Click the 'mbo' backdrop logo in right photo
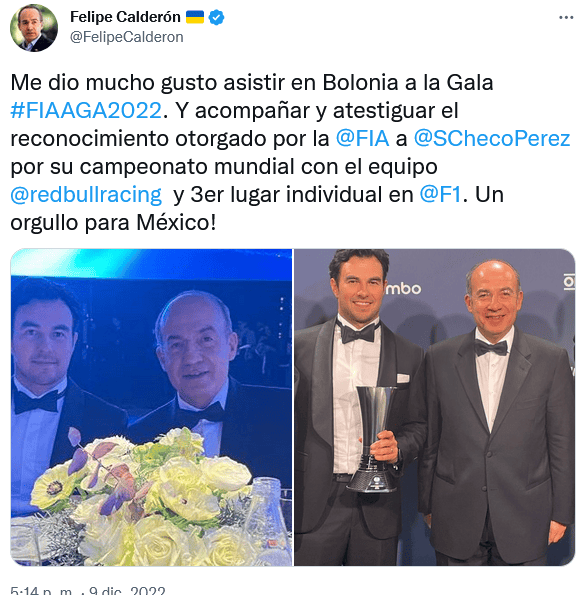The height and width of the screenshot is (595, 586). click(403, 289)
